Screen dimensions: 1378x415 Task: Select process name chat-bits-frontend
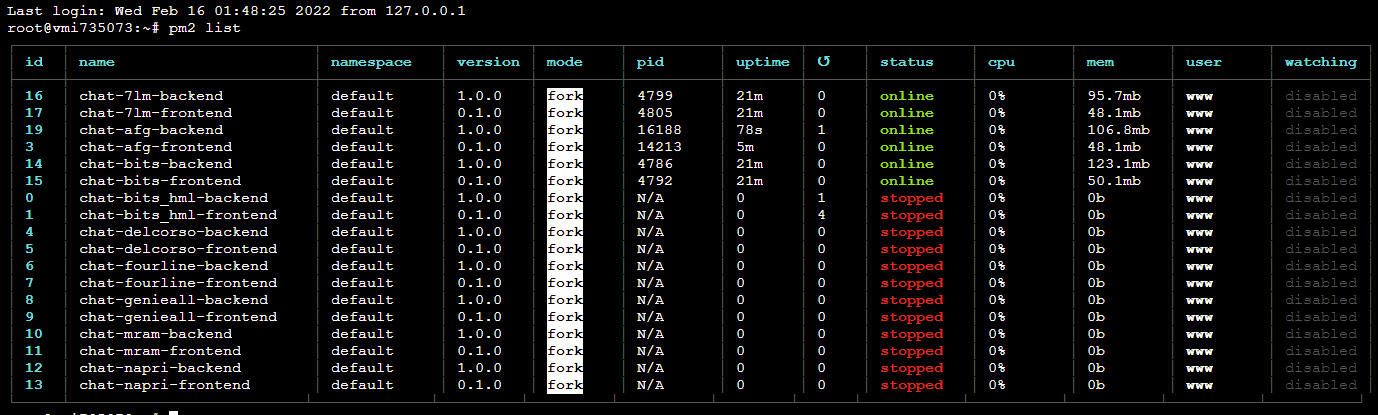pos(160,181)
